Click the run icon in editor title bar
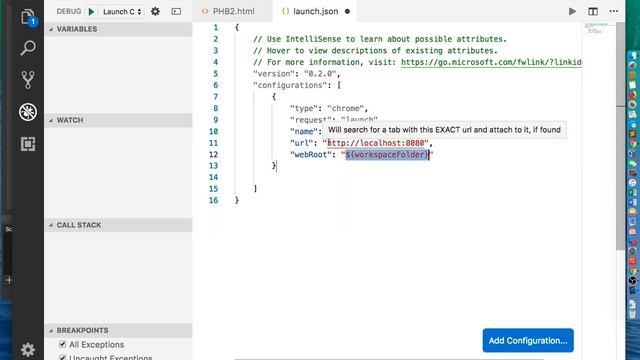Viewport: 640px width, 360px height. [572, 11]
